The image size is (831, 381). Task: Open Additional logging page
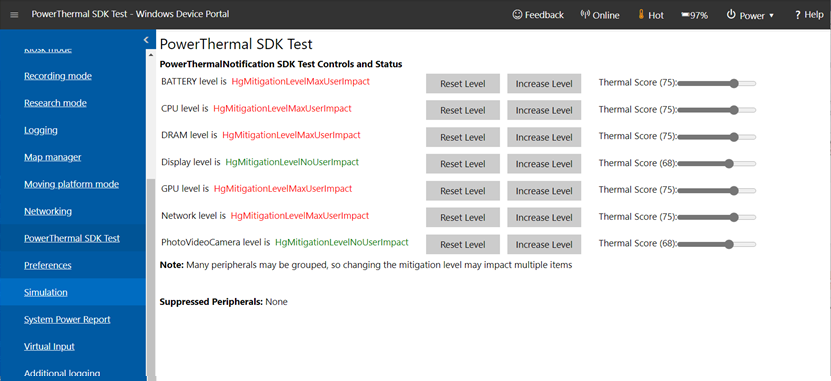click(62, 373)
